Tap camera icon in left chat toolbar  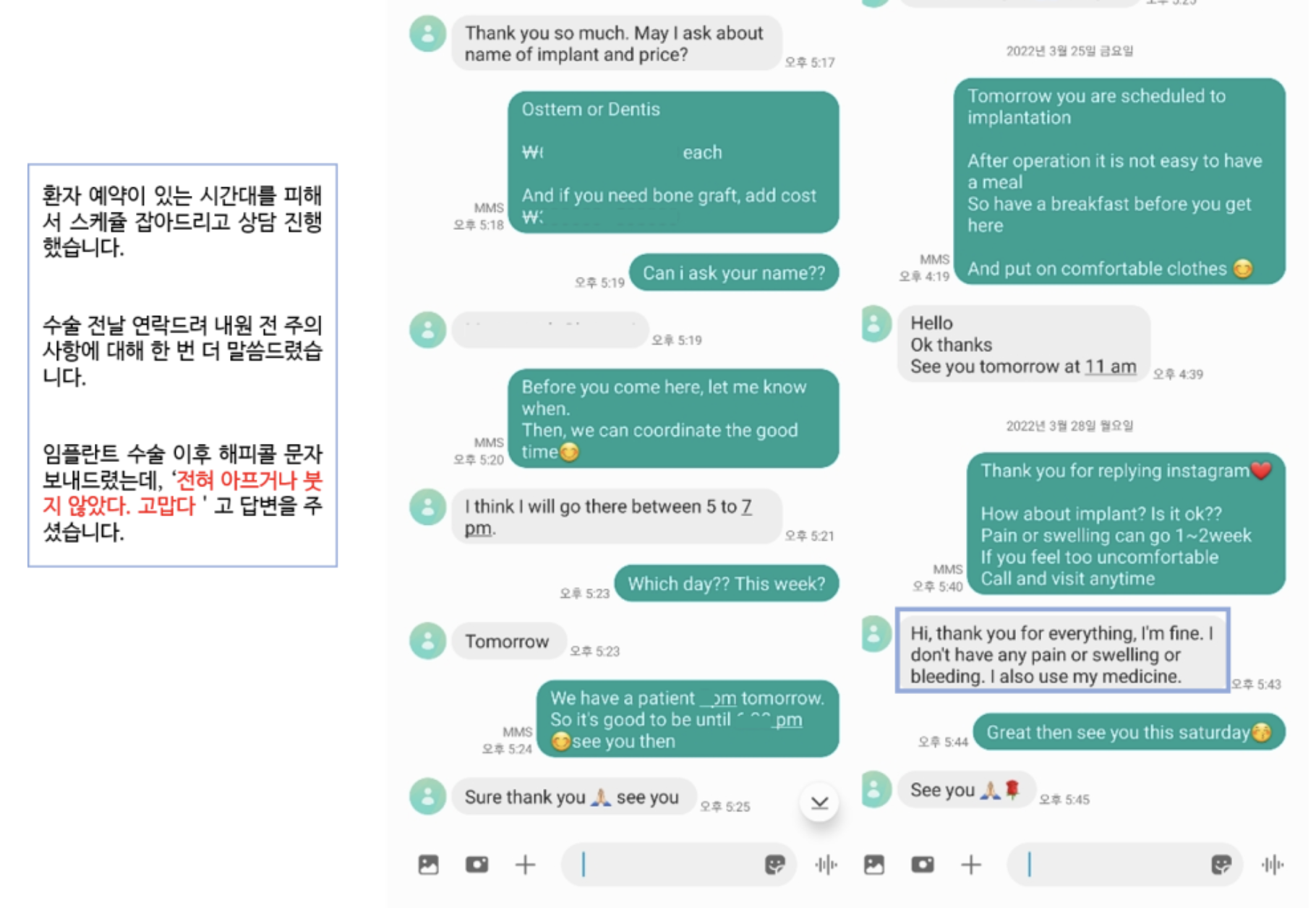coord(477,865)
